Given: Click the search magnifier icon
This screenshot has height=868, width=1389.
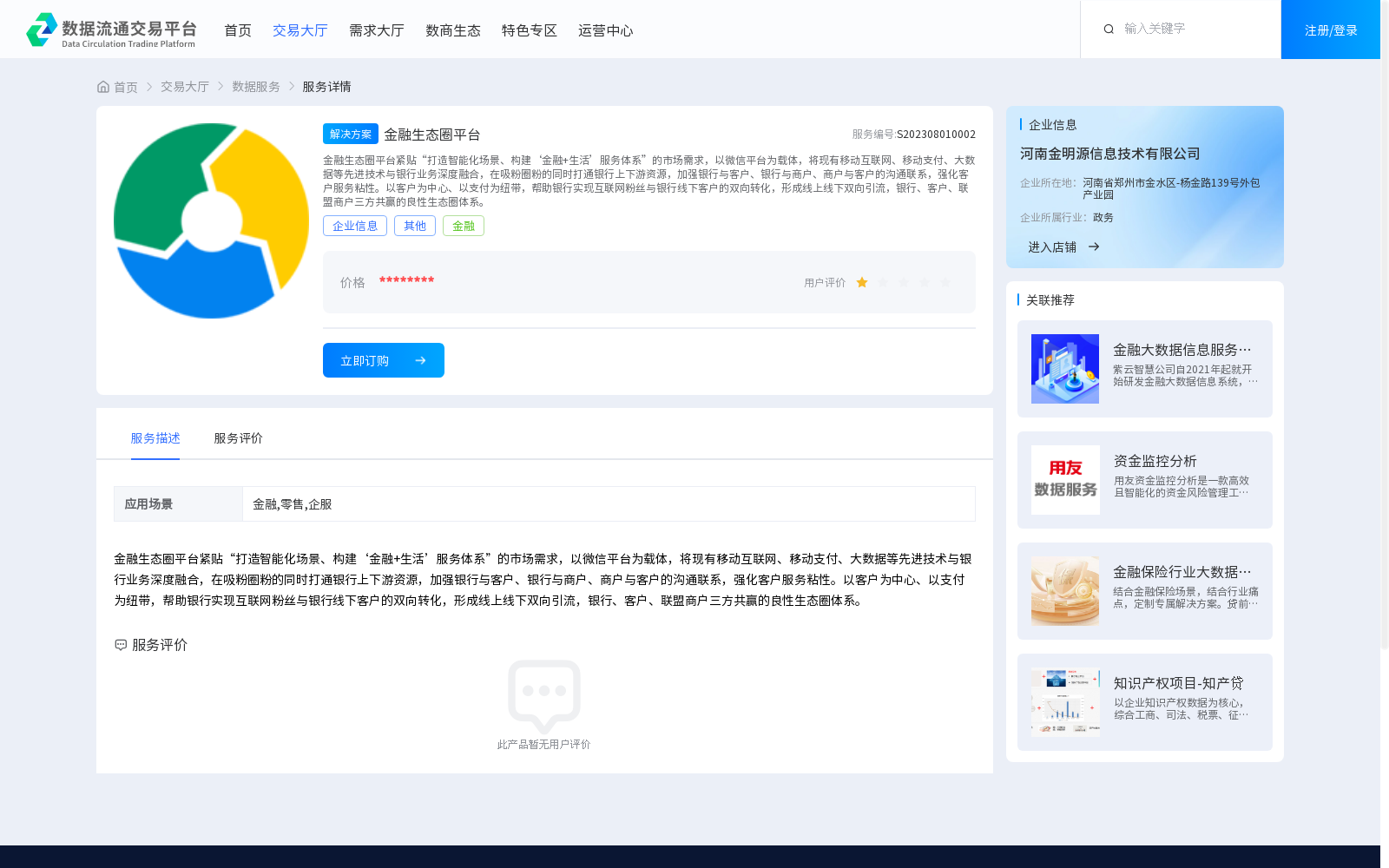Looking at the screenshot, I should click(1109, 30).
